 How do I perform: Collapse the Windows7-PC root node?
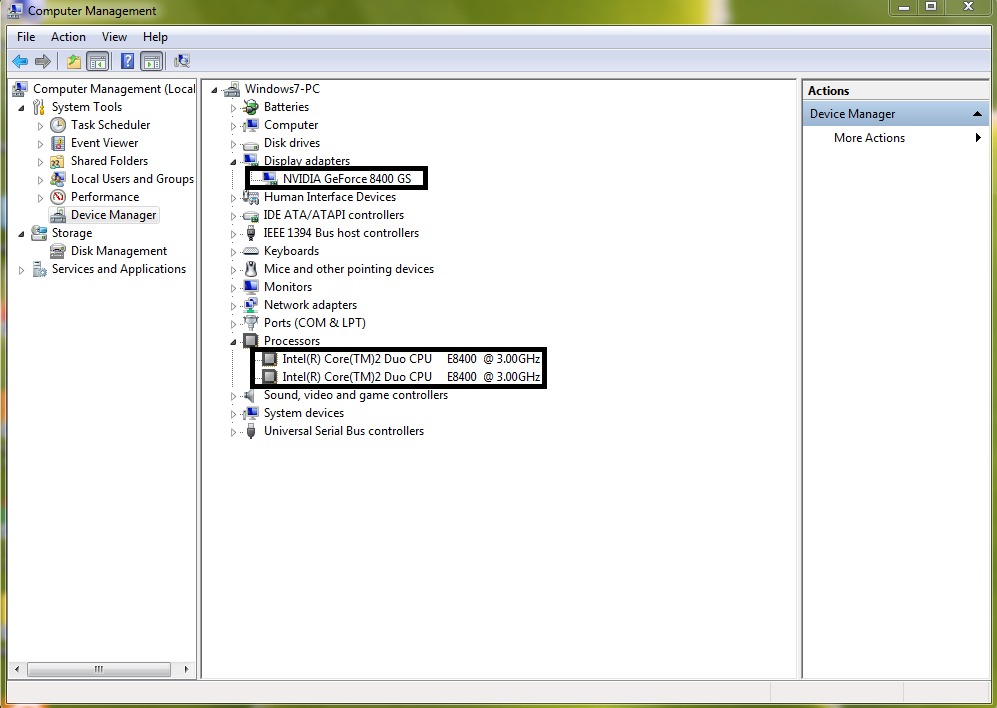[x=214, y=90]
